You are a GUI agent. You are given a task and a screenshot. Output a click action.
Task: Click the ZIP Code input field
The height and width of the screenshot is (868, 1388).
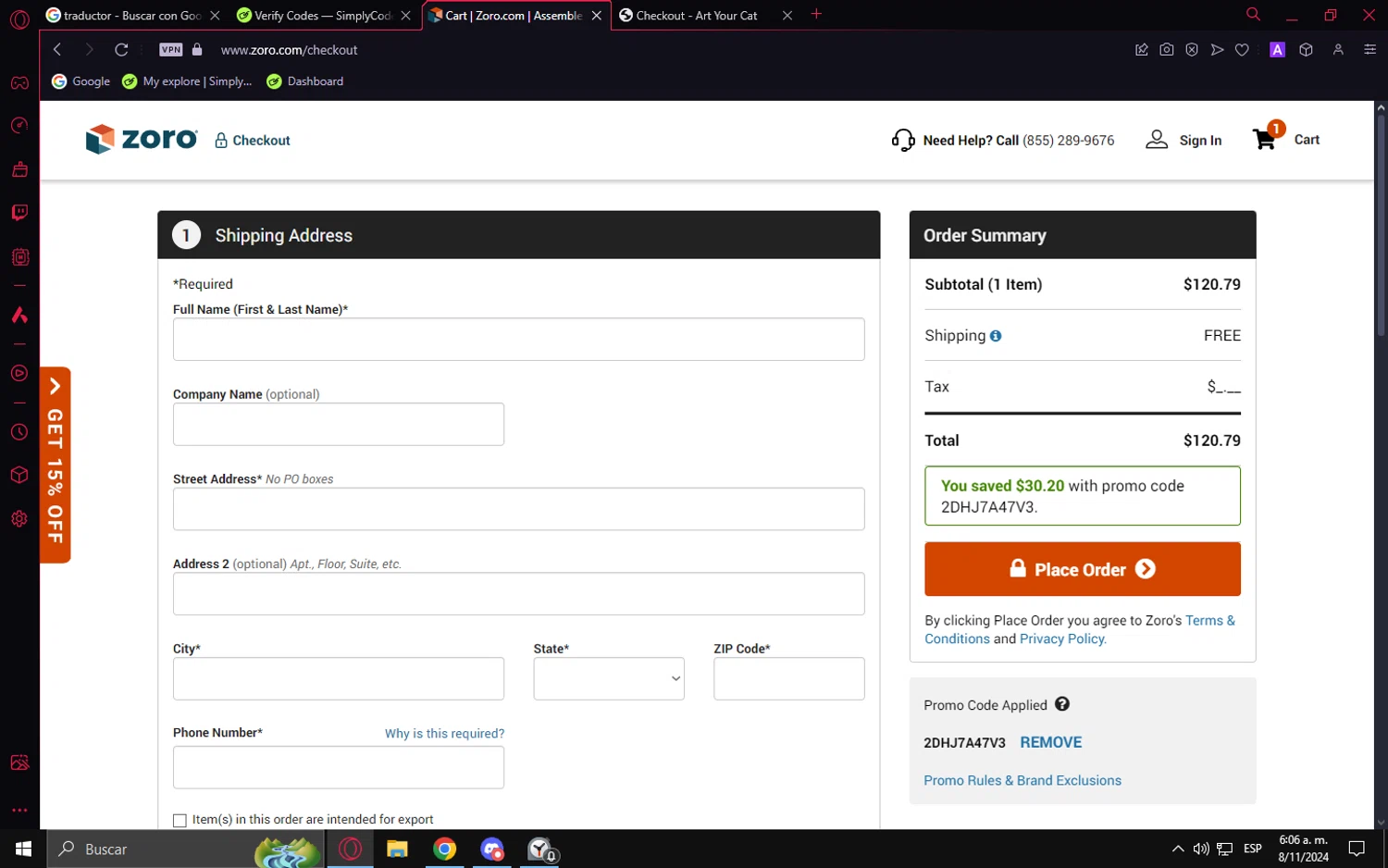(x=789, y=678)
